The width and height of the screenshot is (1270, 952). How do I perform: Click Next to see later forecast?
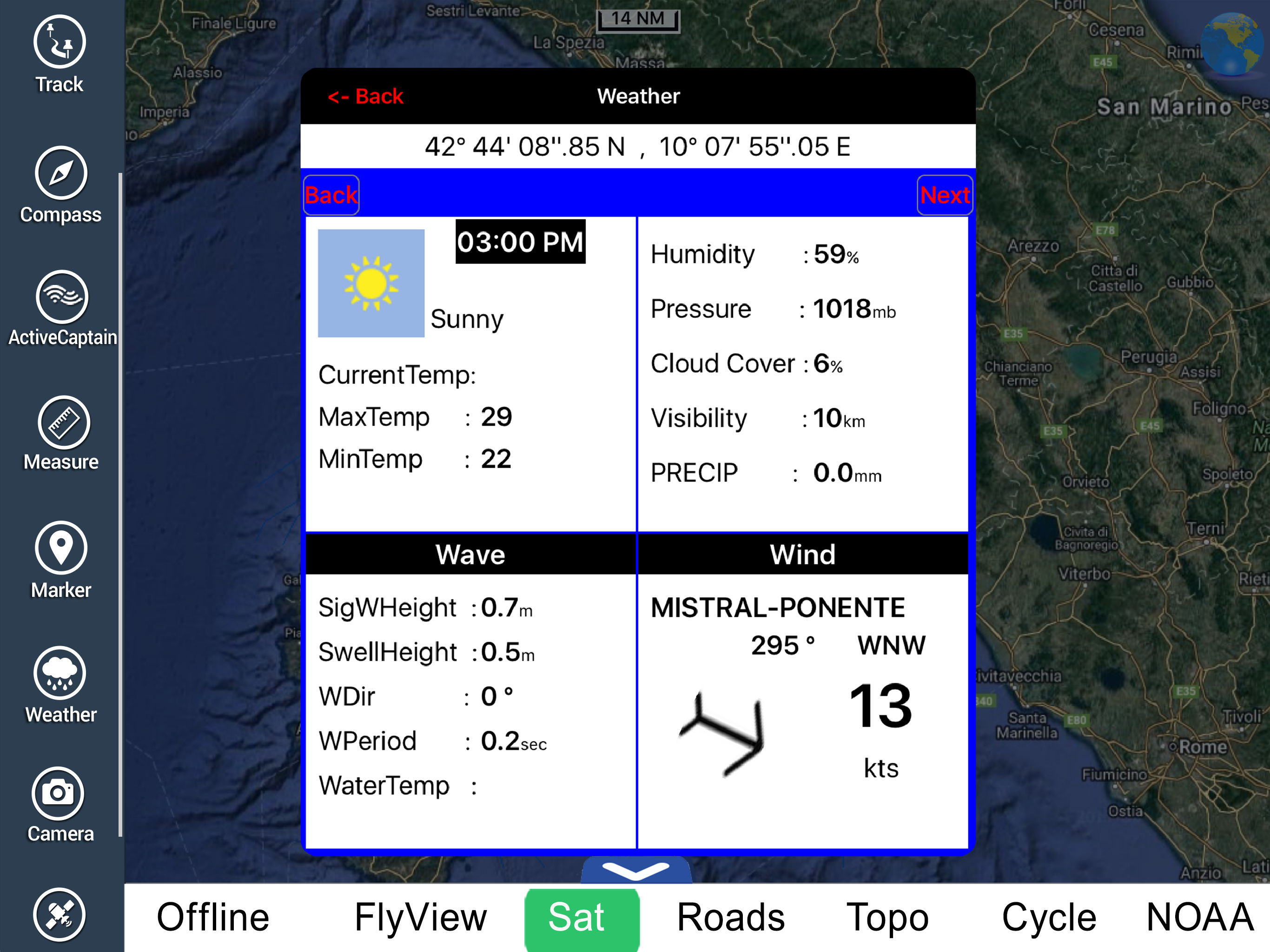pos(944,195)
